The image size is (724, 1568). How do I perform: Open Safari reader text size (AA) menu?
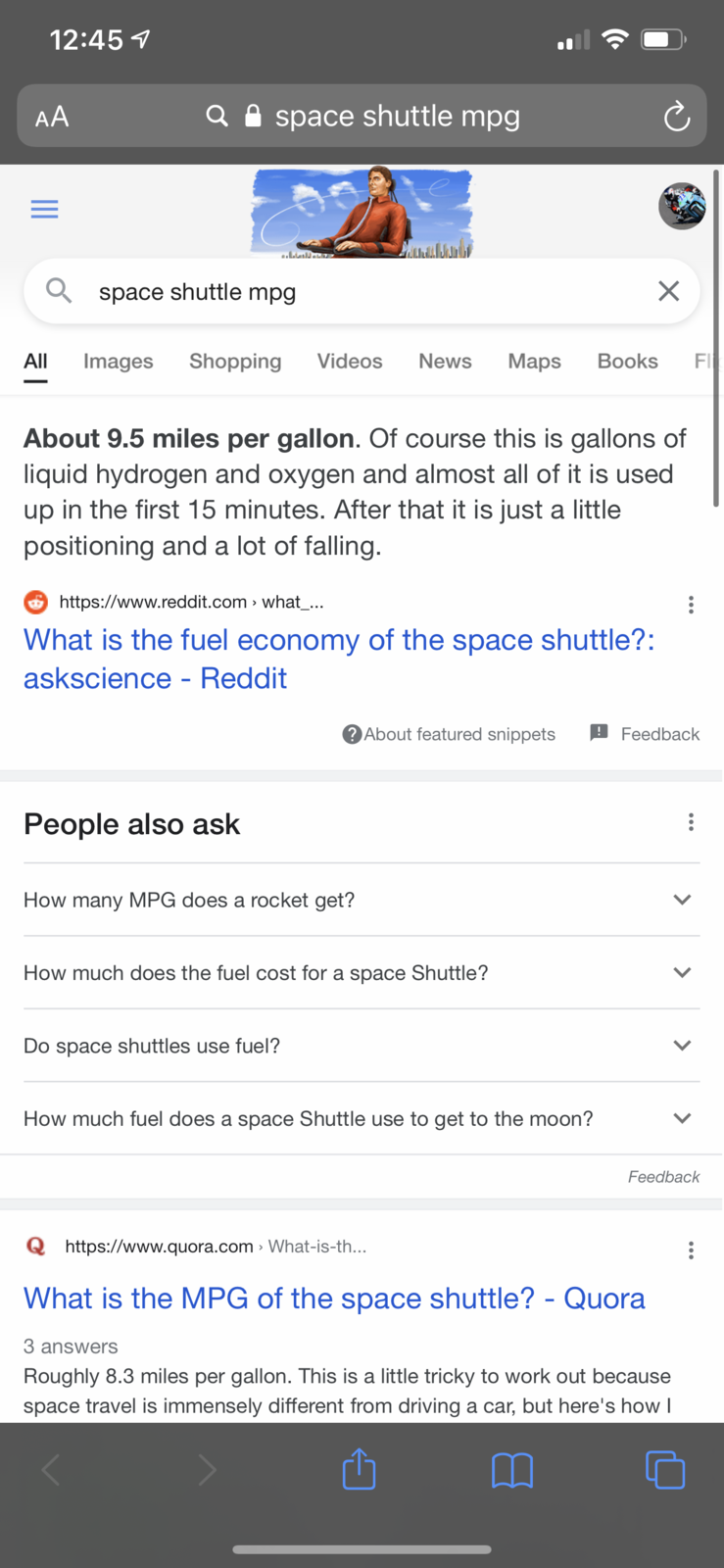pyautogui.click(x=52, y=118)
